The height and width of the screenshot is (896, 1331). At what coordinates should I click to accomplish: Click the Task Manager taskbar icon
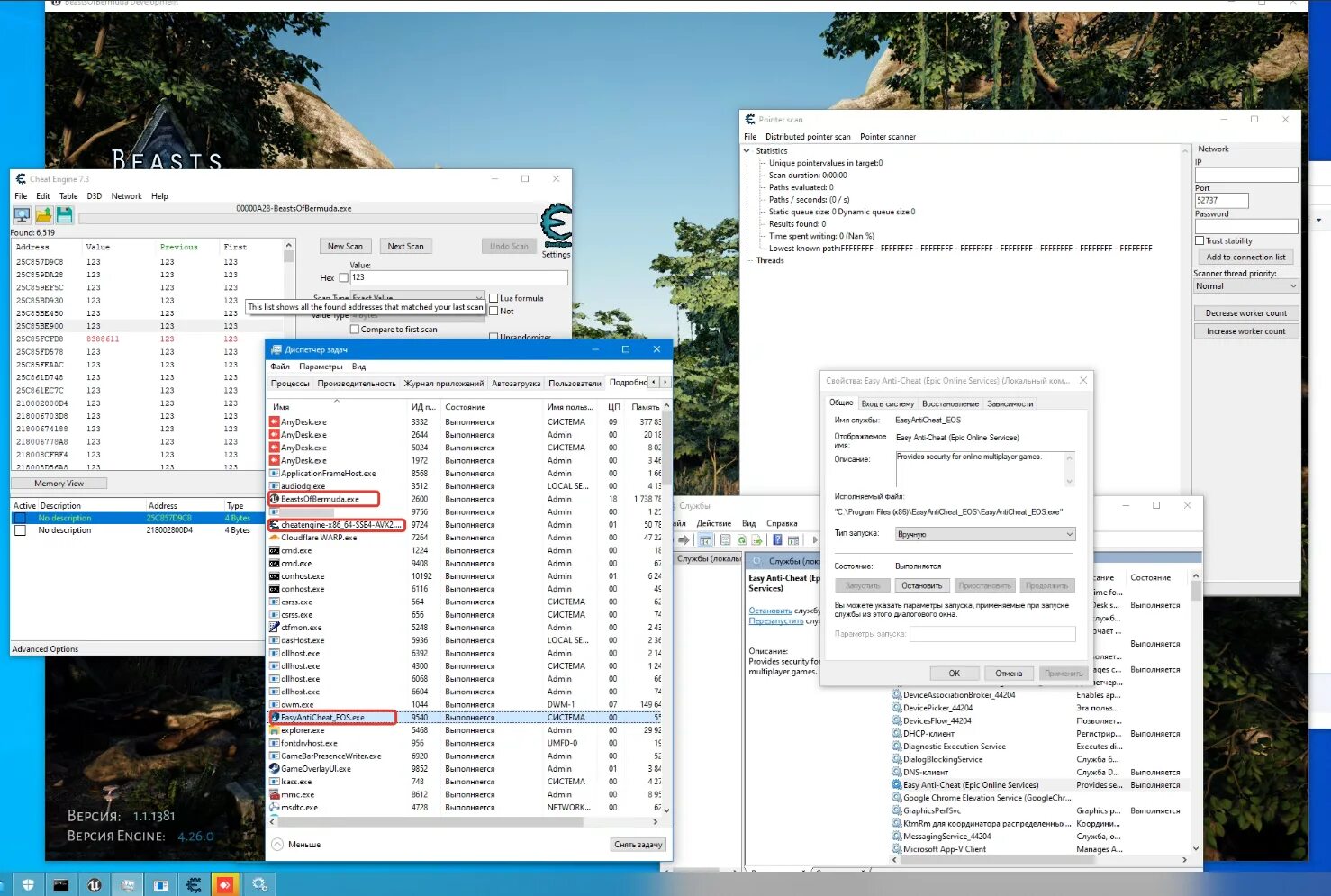pos(127,885)
